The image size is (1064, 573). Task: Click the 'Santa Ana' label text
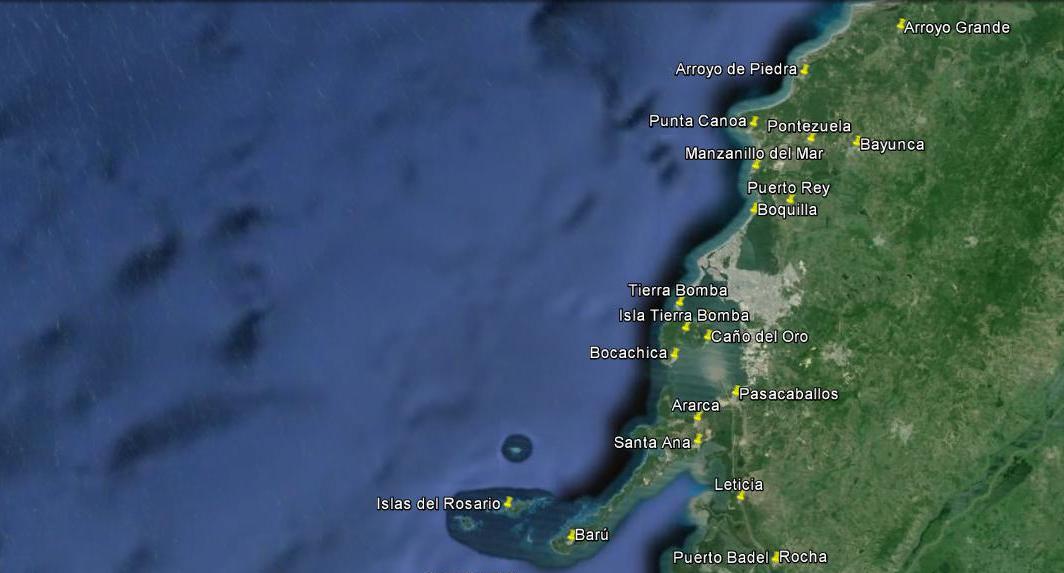[652, 443]
